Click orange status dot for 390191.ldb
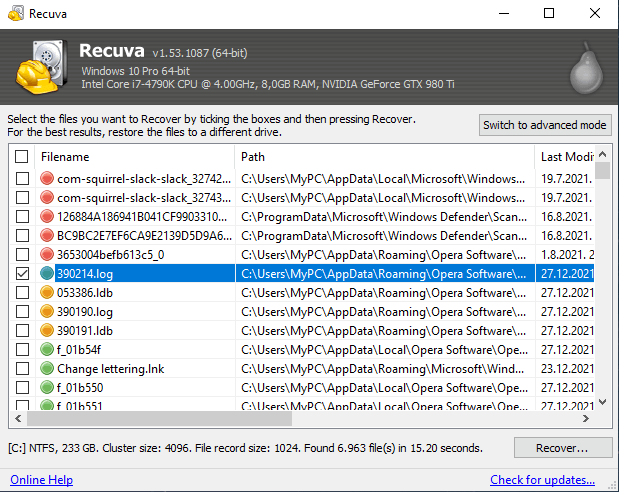Viewport: 619px width, 492px height. (x=47, y=330)
